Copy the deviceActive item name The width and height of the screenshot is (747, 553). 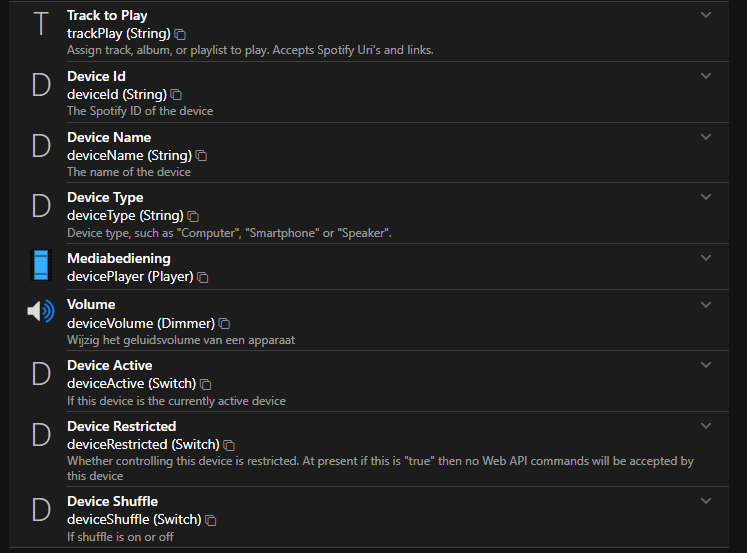pyautogui.click(x=205, y=384)
